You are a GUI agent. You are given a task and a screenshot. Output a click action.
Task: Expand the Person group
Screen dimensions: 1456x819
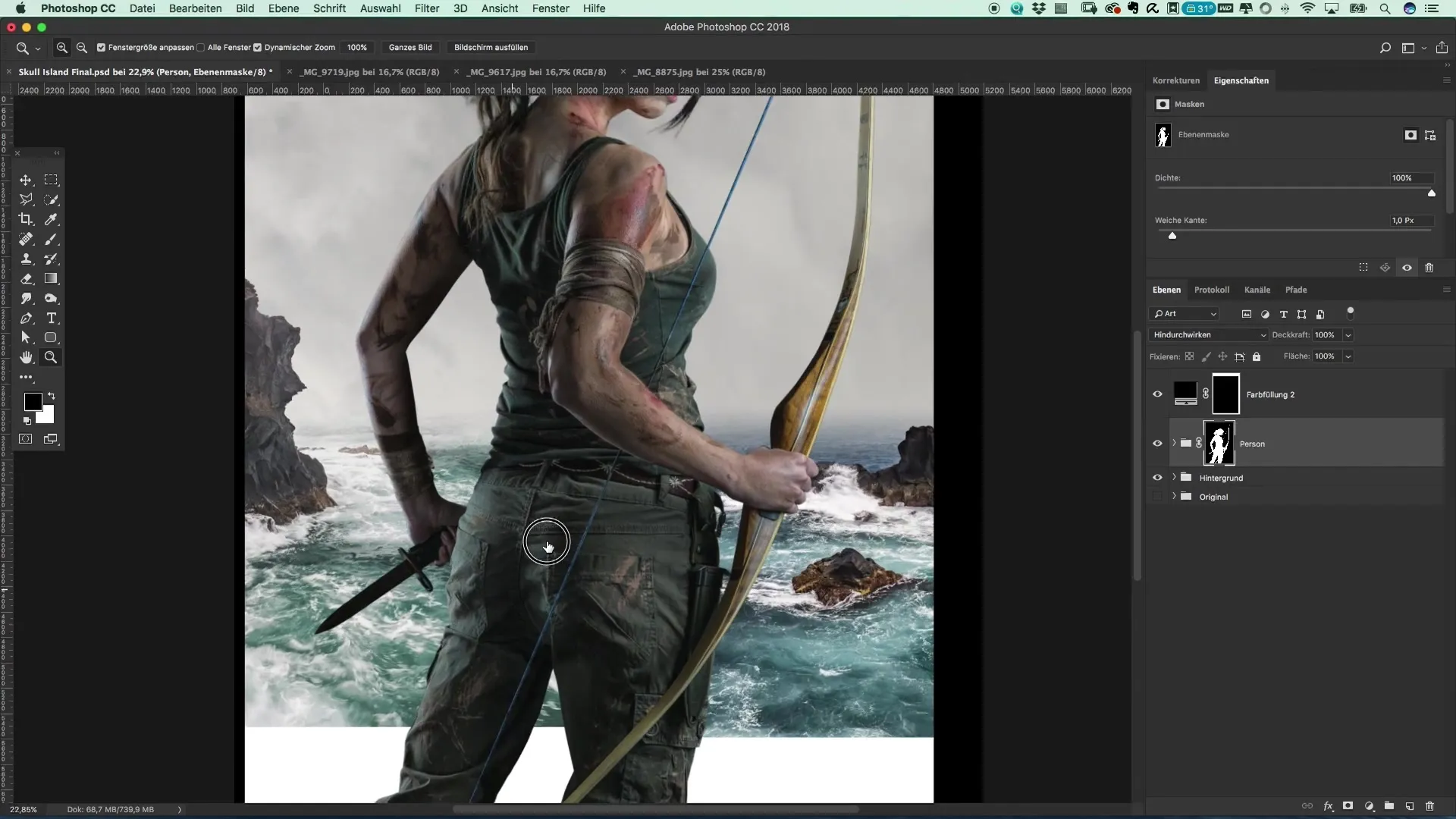1174,443
